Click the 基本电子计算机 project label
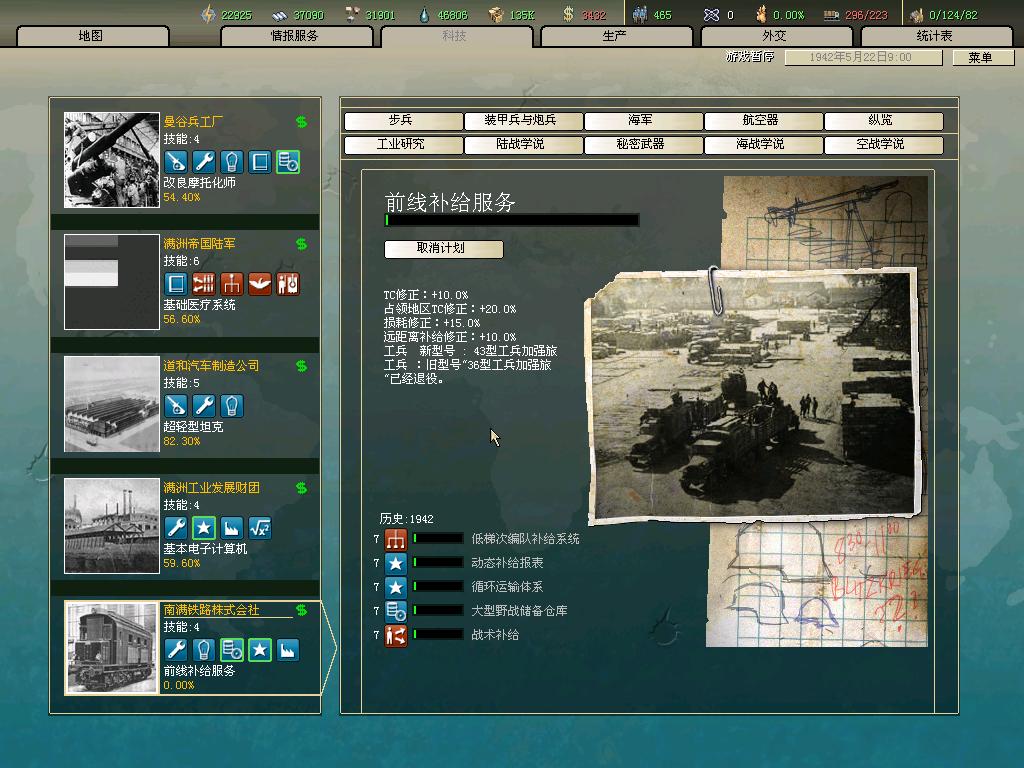This screenshot has height=768, width=1024. coord(206,549)
